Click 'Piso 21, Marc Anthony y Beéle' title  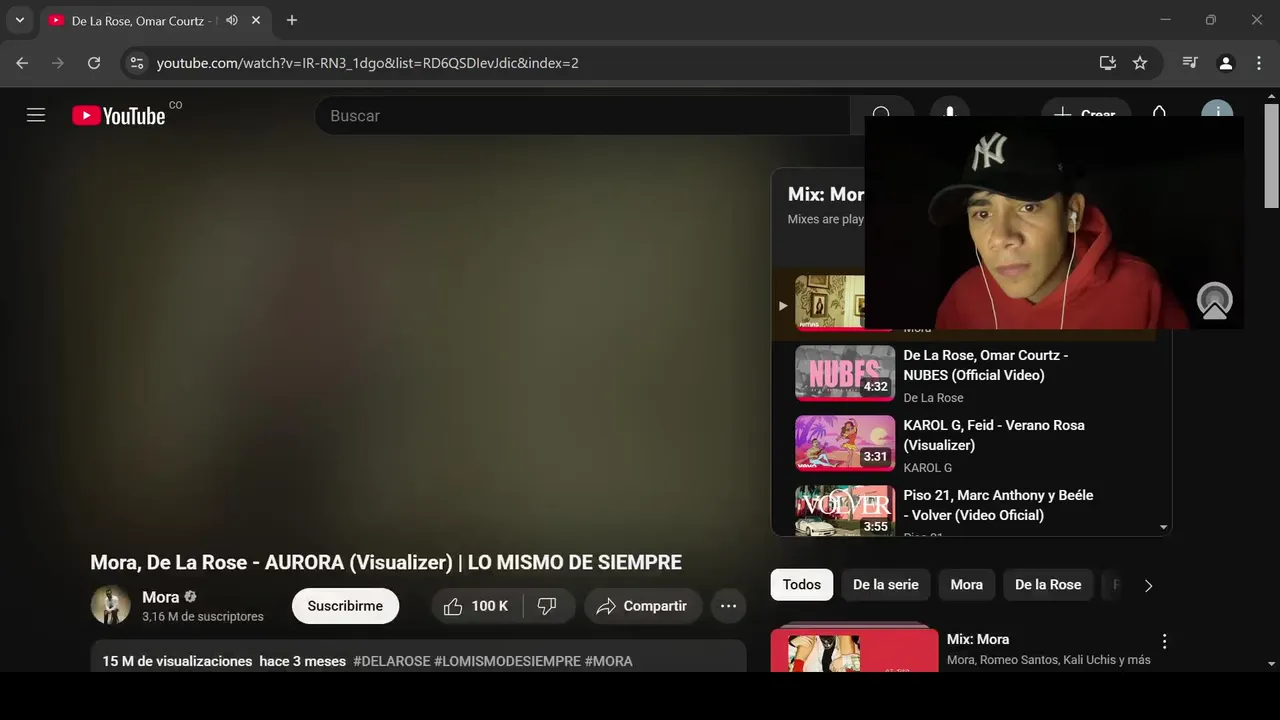[998, 505]
